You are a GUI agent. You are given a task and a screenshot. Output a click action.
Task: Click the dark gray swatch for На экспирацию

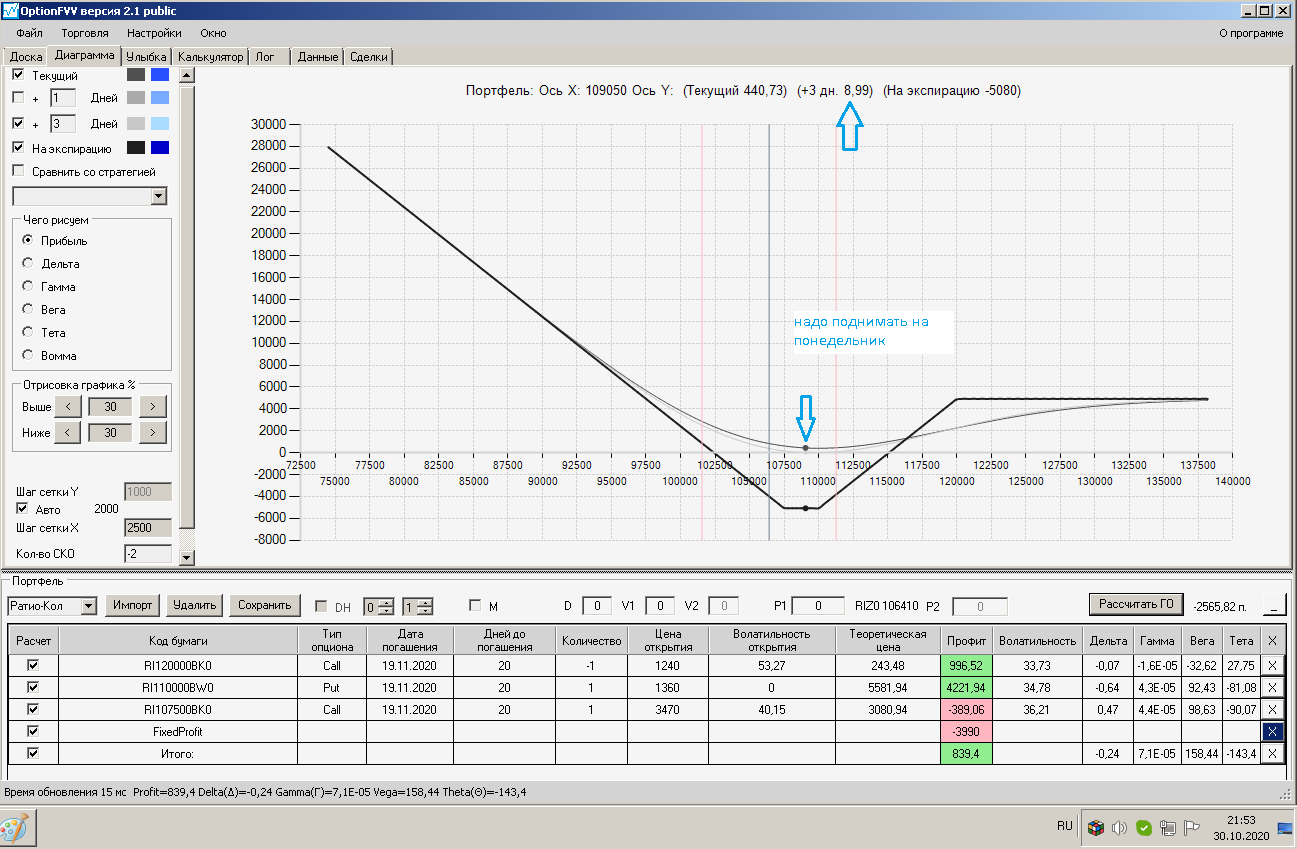[x=136, y=148]
